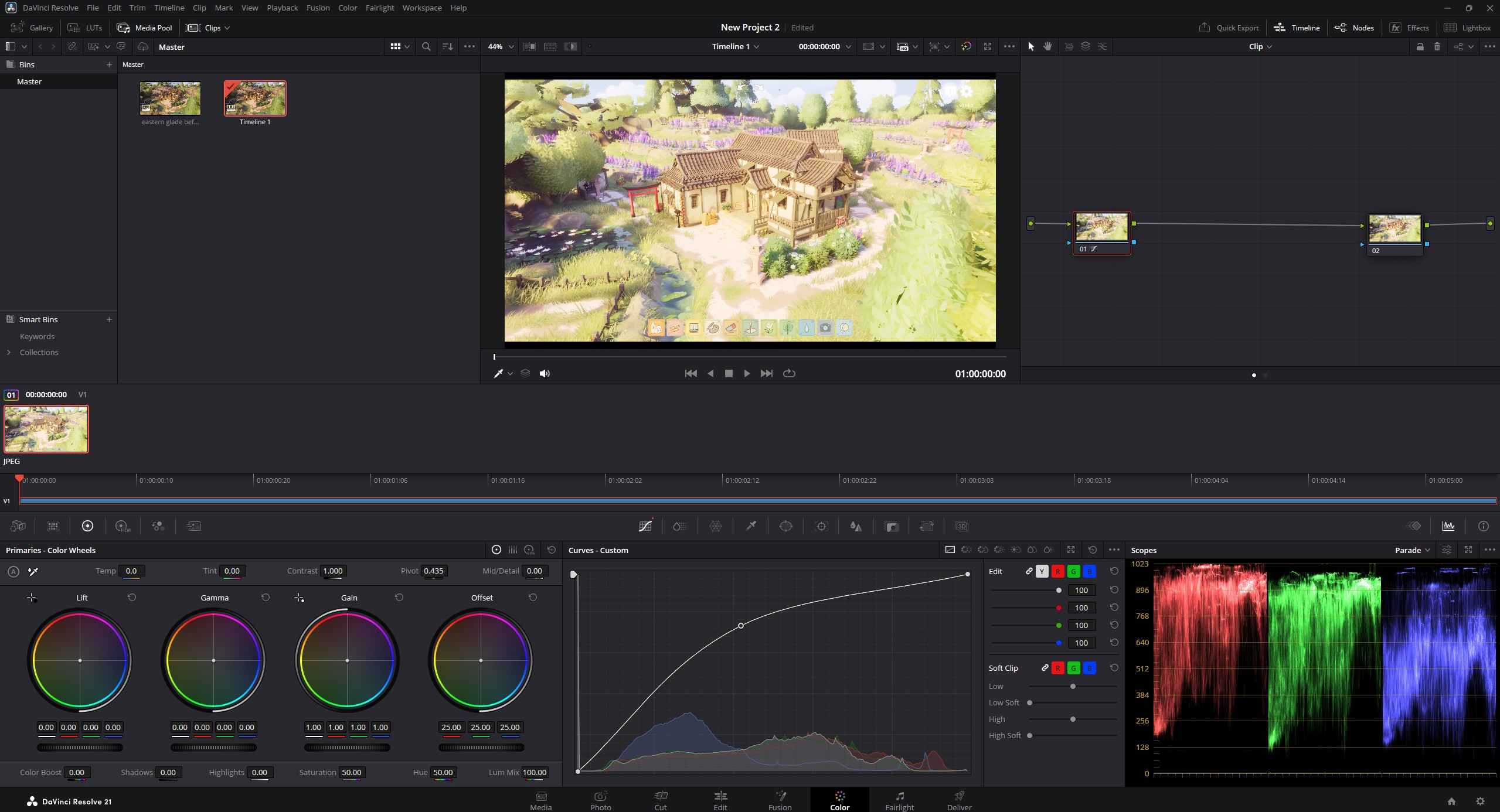
Task: Click the Saturation value field
Action: 351,772
